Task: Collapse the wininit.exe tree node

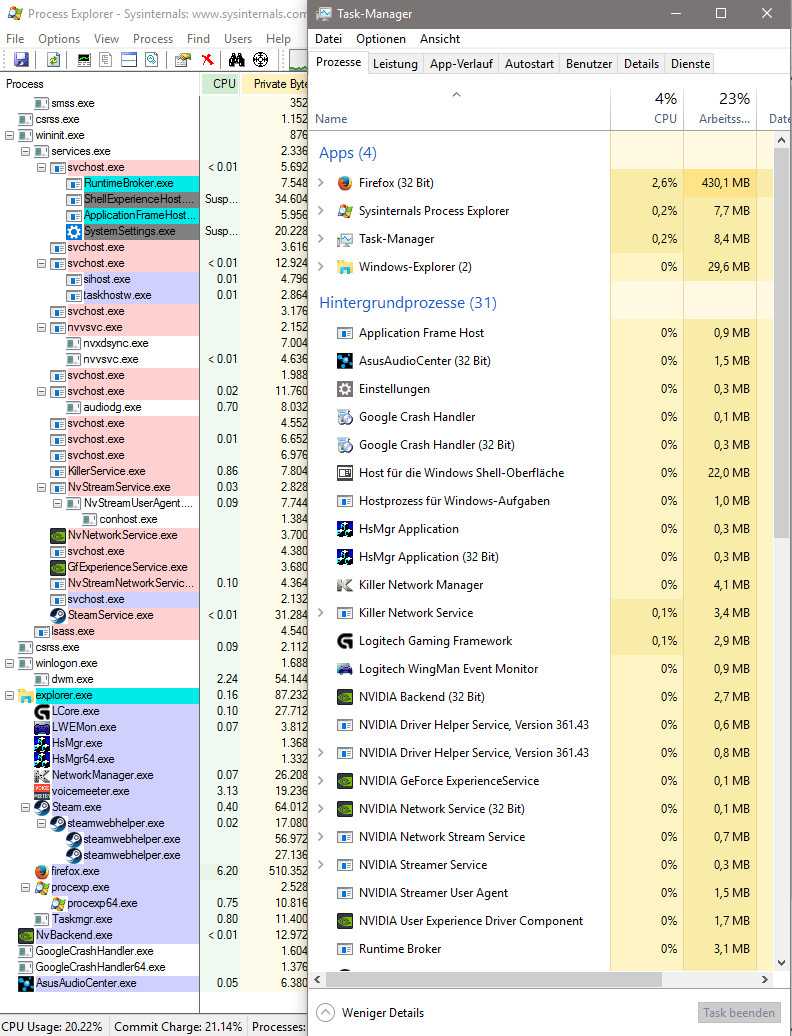Action: coord(9,135)
